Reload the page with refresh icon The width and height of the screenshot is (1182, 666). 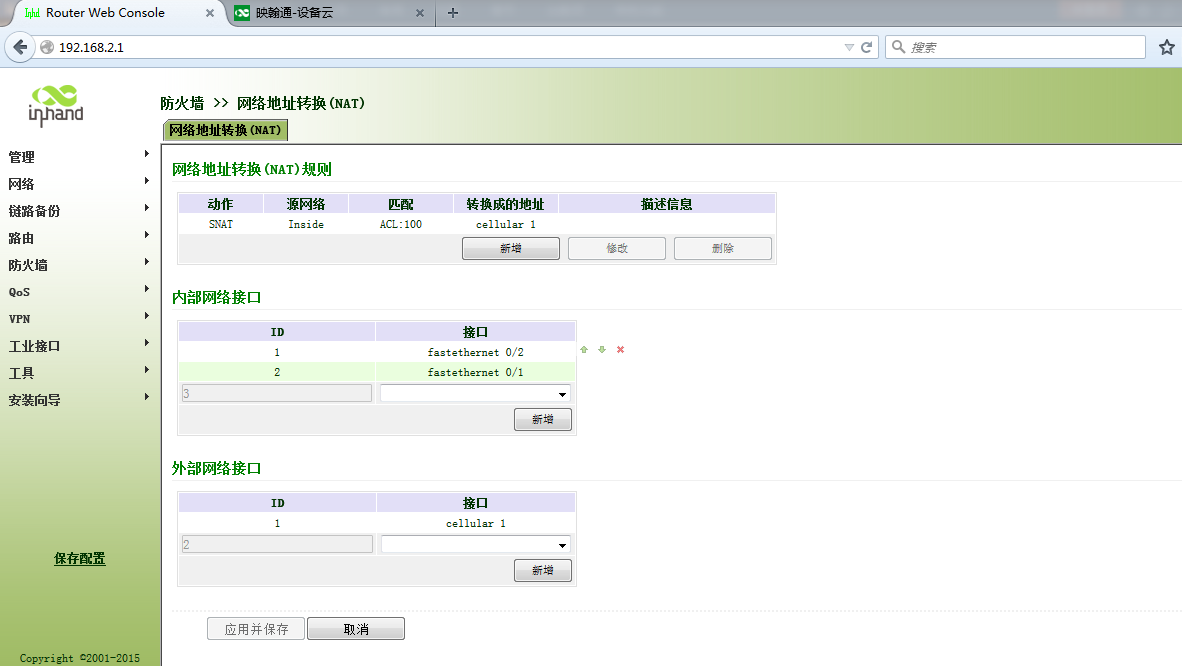pos(867,47)
